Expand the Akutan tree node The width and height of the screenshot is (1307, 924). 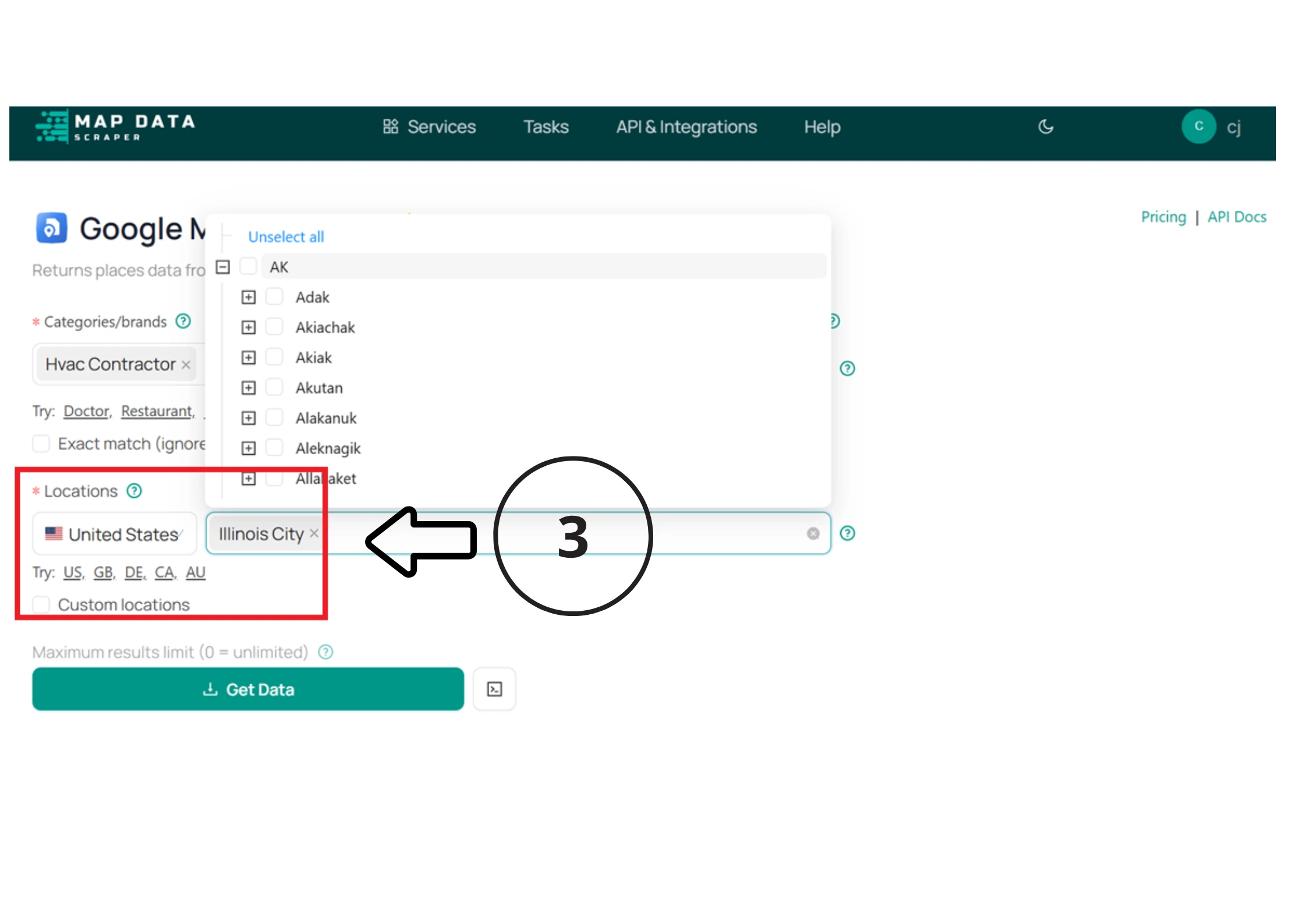249,388
